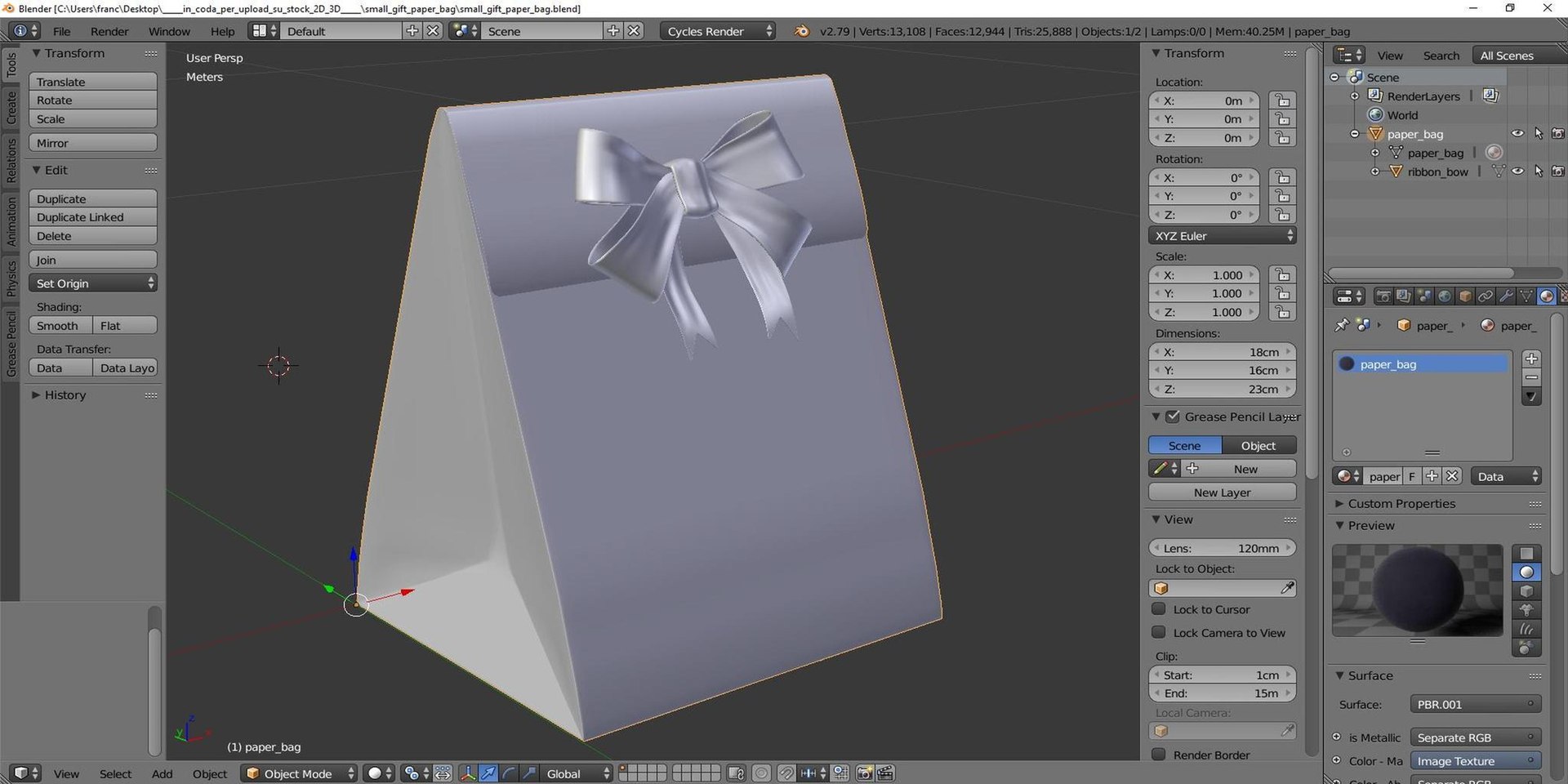Click the New Layer button
This screenshot has width=1568, height=784.
(1222, 492)
